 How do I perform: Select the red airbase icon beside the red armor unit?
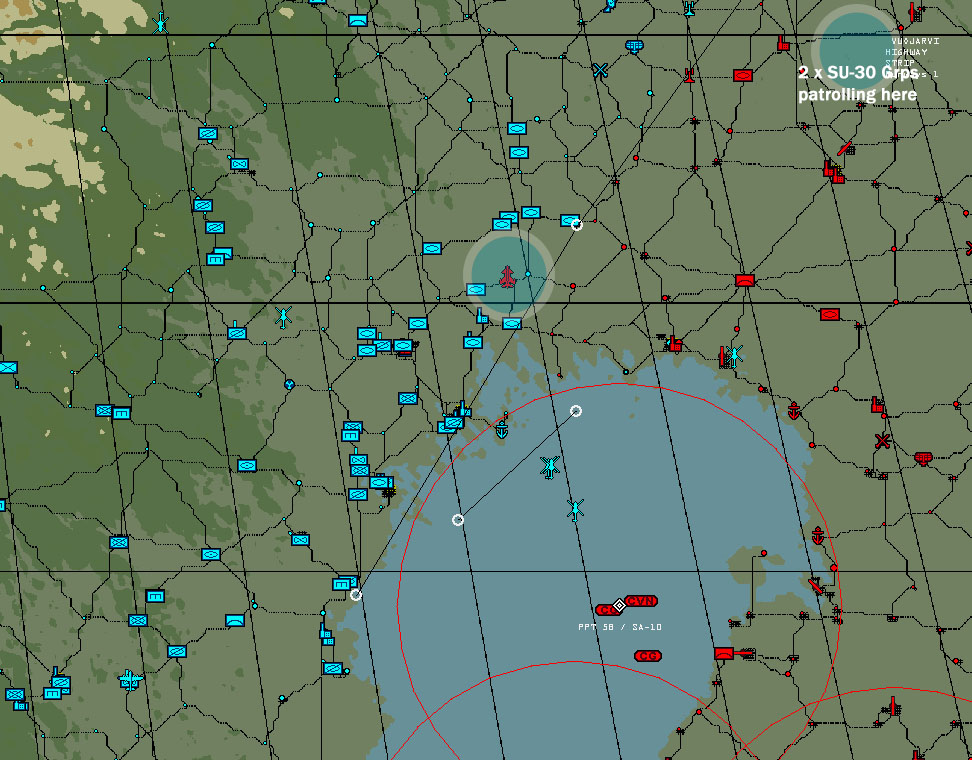689,76
